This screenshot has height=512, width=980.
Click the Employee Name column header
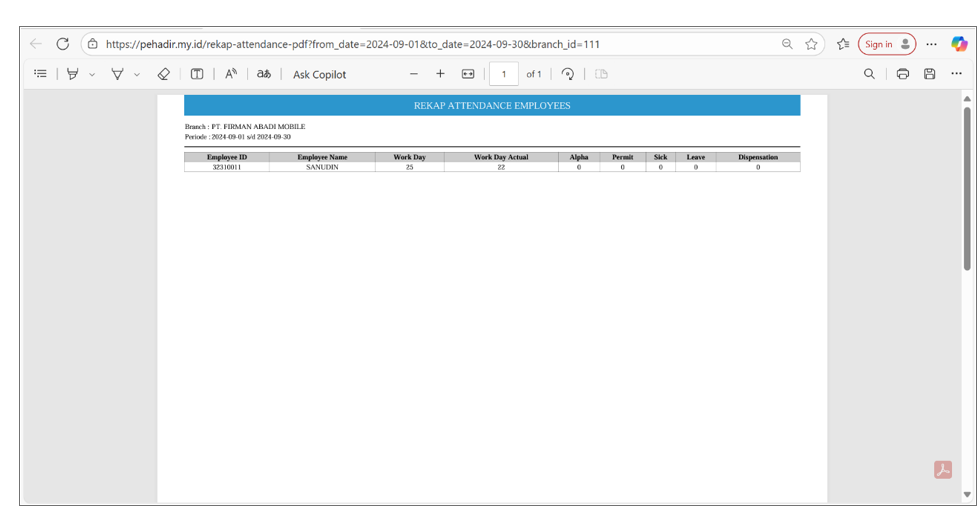tap(322, 157)
